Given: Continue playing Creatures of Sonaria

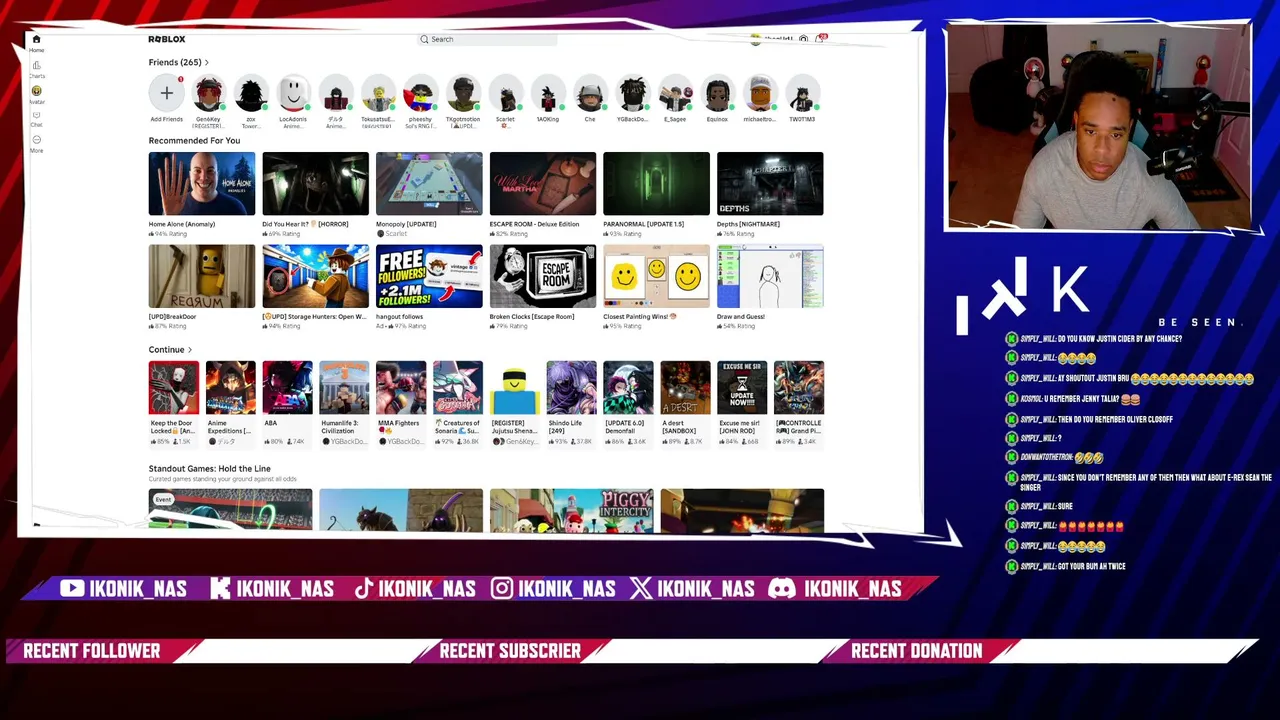Looking at the screenshot, I should [x=458, y=388].
